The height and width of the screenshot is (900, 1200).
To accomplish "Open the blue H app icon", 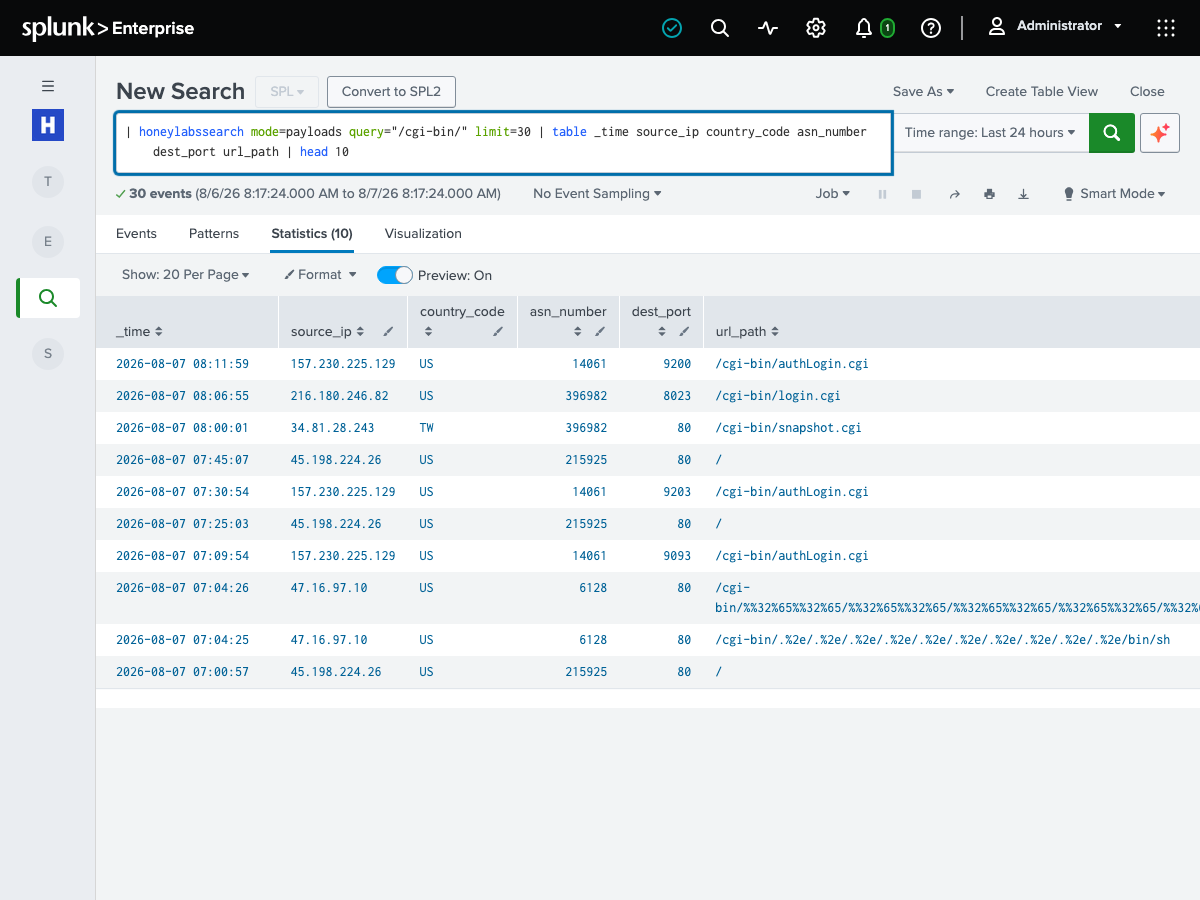I will pyautogui.click(x=48, y=125).
